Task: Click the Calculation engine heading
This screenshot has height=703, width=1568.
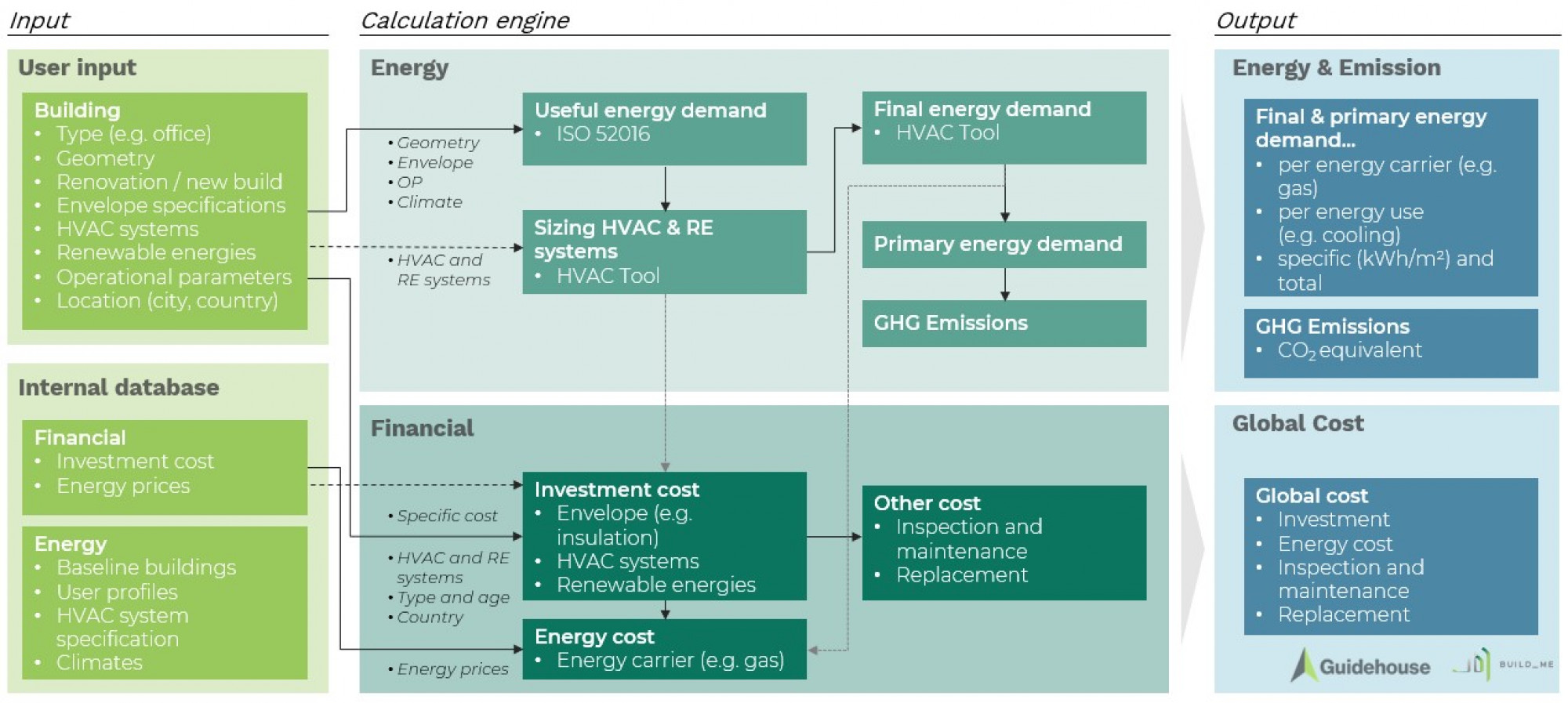Action: 465,20
